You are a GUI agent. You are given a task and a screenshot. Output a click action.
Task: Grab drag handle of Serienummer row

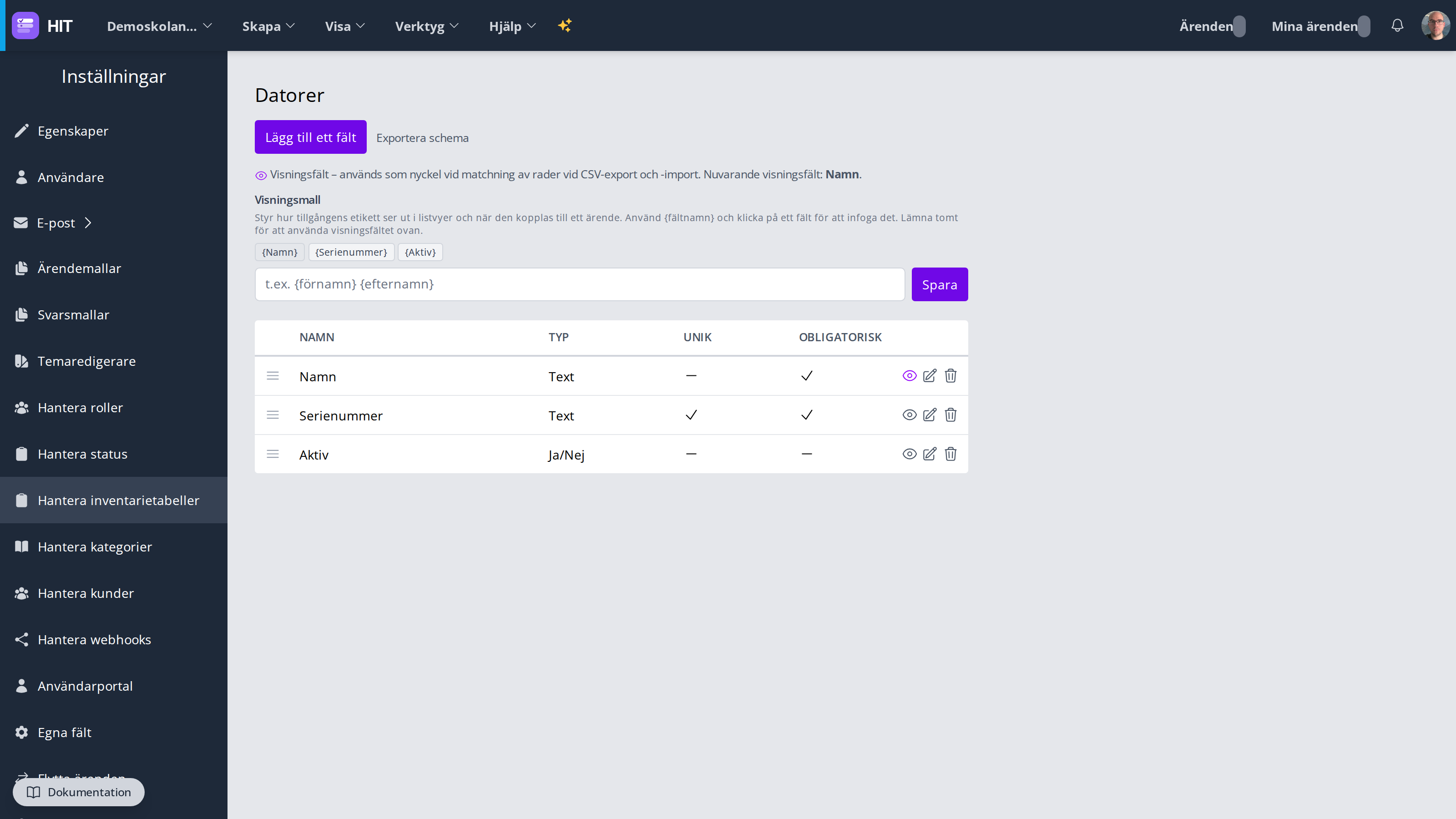273,415
